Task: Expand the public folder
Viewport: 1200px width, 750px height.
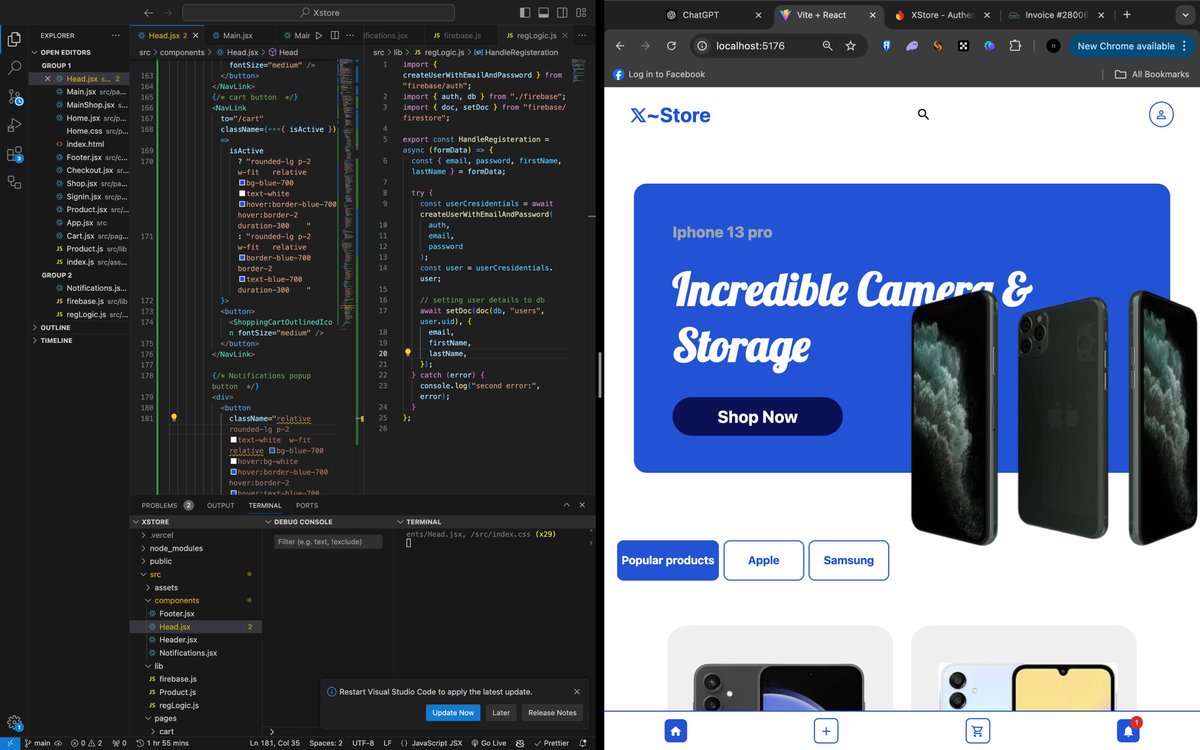Action: [x=196, y=561]
